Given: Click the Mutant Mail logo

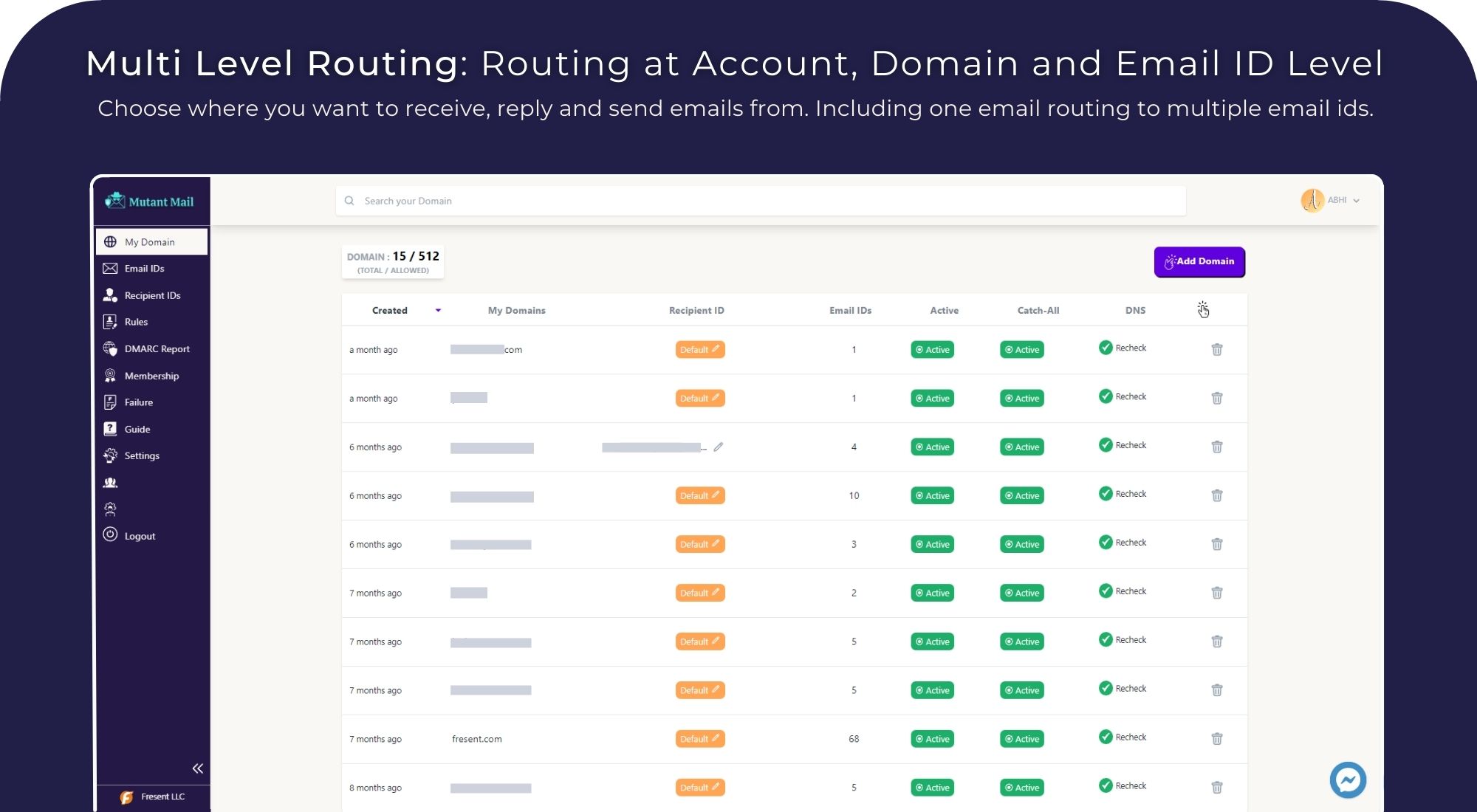Looking at the screenshot, I should (x=151, y=201).
